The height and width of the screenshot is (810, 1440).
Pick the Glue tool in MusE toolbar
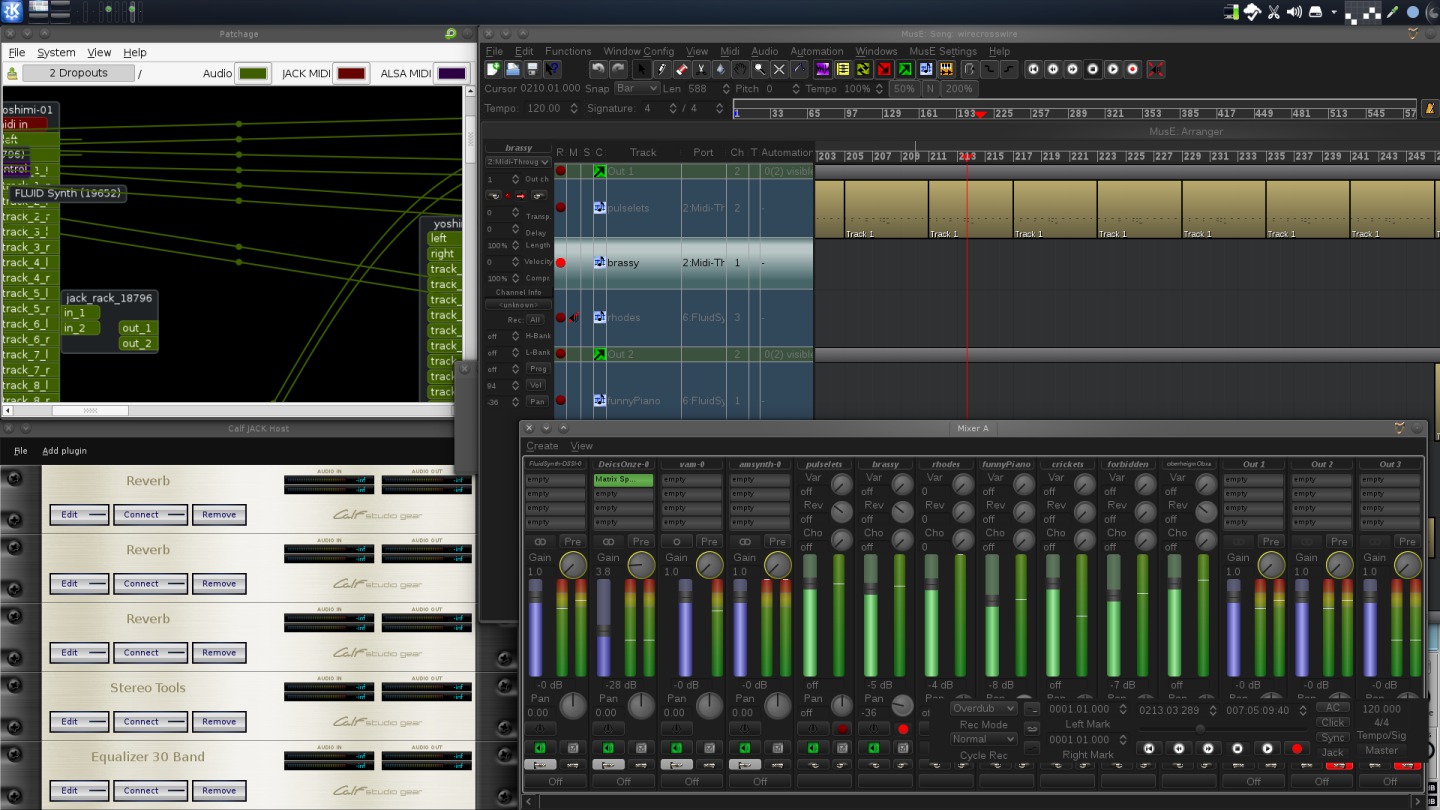(721, 69)
